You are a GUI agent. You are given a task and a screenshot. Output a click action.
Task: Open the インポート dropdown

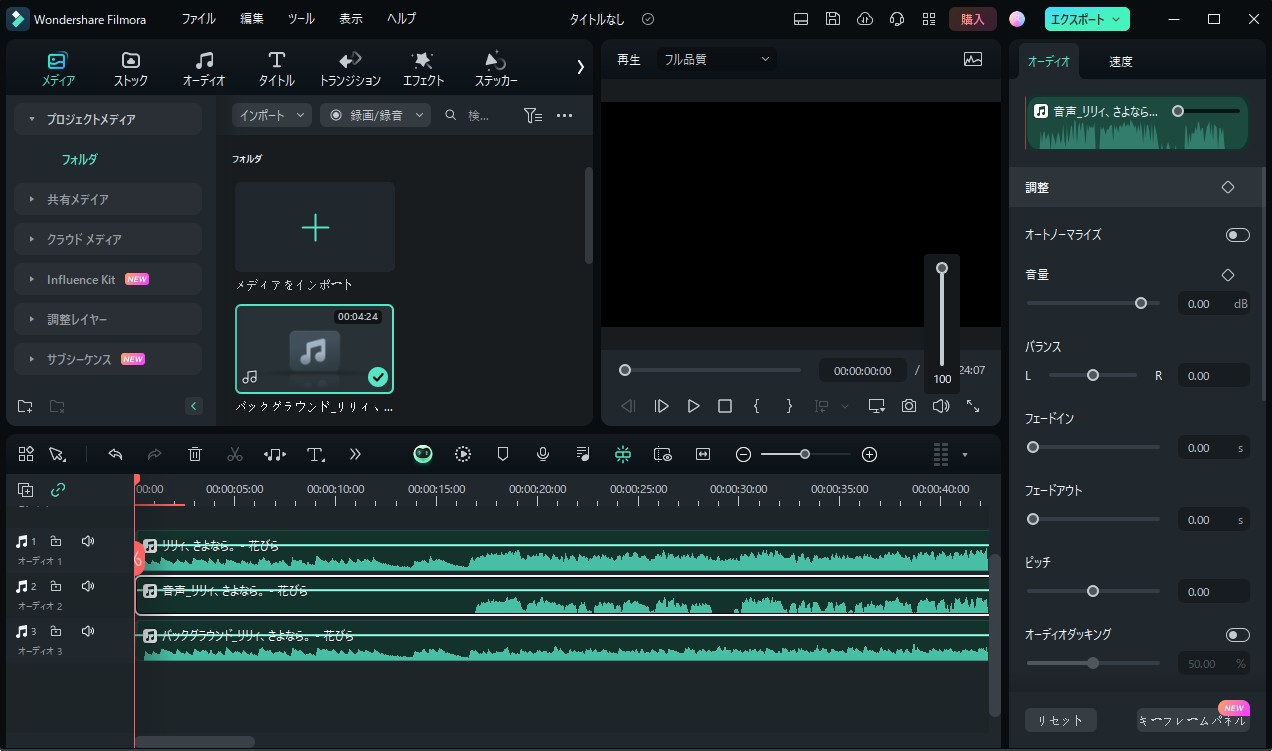point(272,116)
